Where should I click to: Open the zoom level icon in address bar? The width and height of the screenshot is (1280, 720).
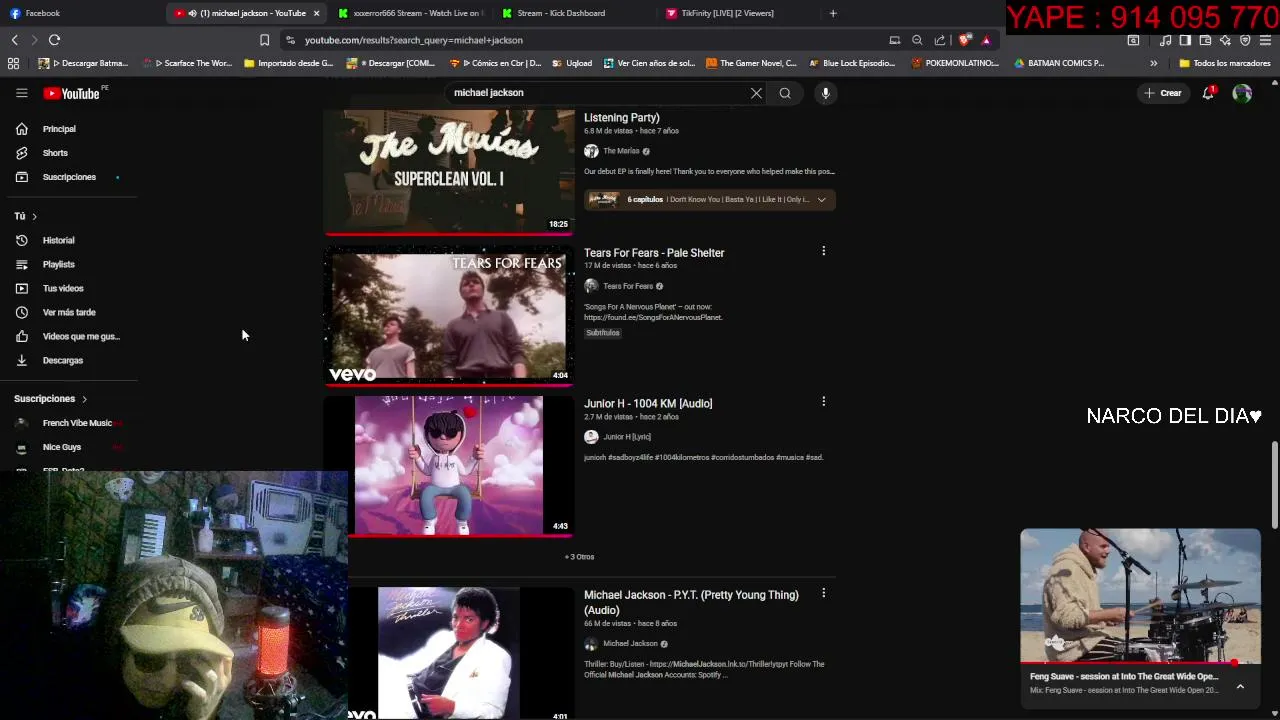click(917, 40)
